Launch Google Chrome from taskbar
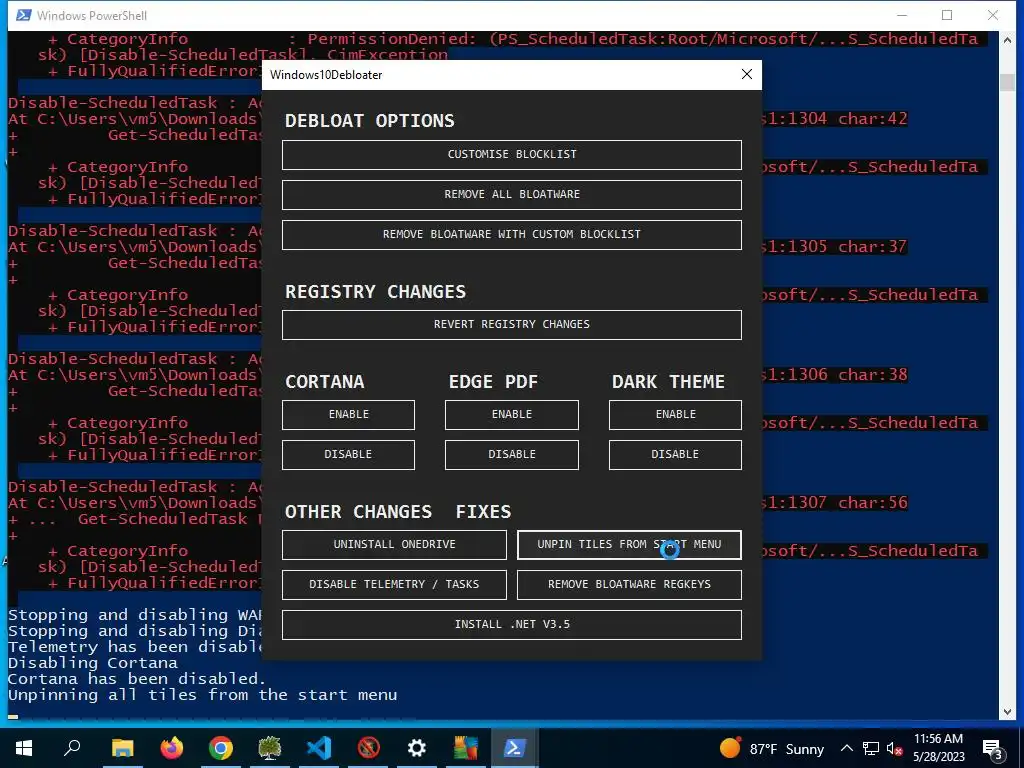Screen dimensions: 1024x768 click(x=221, y=748)
